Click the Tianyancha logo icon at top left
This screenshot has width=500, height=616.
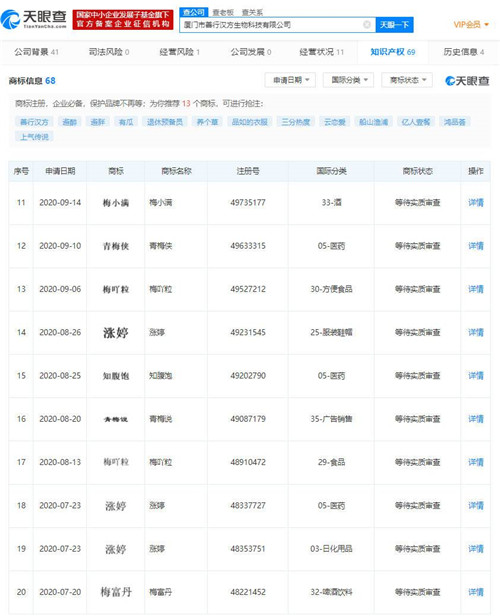10,19
